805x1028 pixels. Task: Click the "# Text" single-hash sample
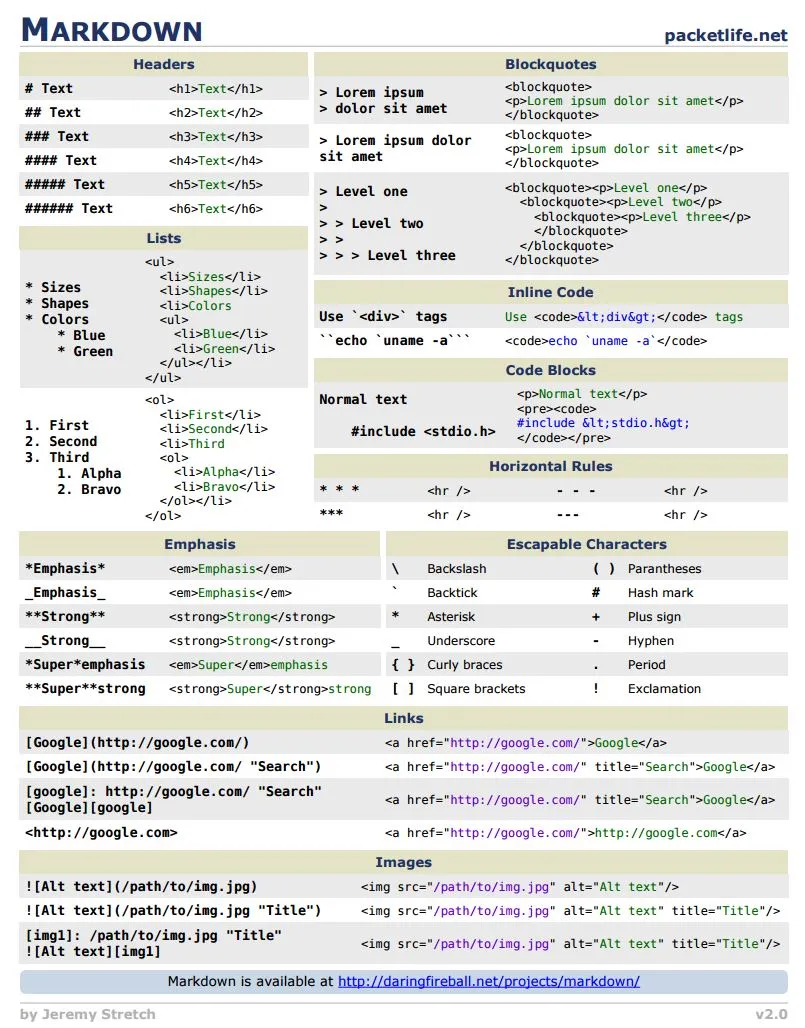(x=49, y=89)
